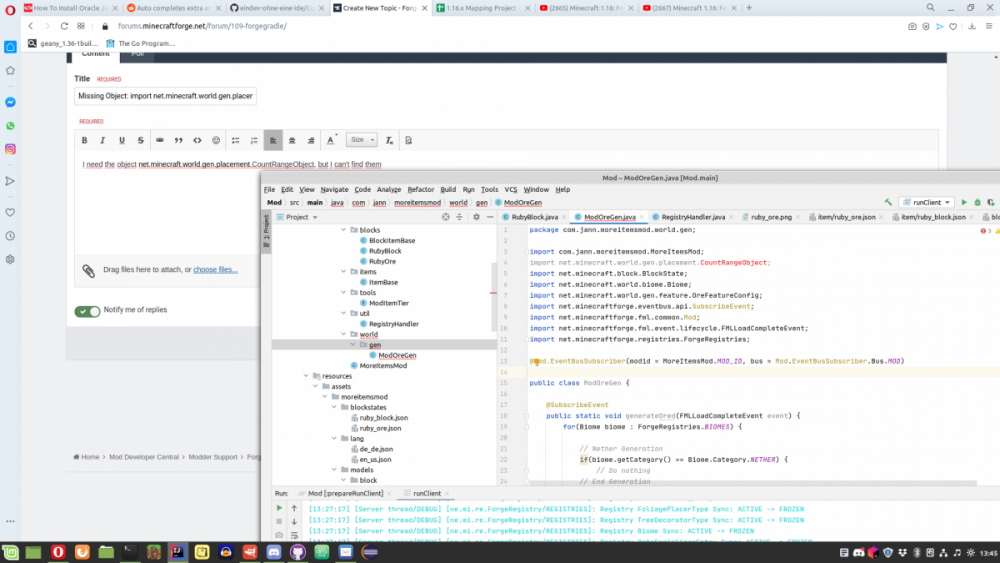Screen dimensions: 1000x563
Task: Open WhatsApp in the Opera sidebar
Action: (x=10, y=126)
